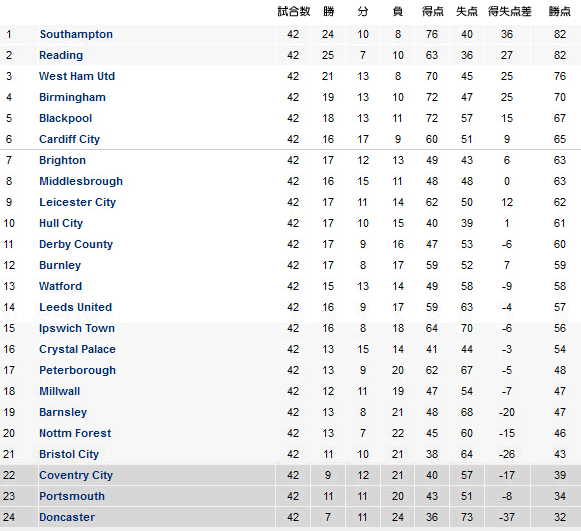Select the Leeds United link
Screen dimensions: 581x531
(x=76, y=307)
